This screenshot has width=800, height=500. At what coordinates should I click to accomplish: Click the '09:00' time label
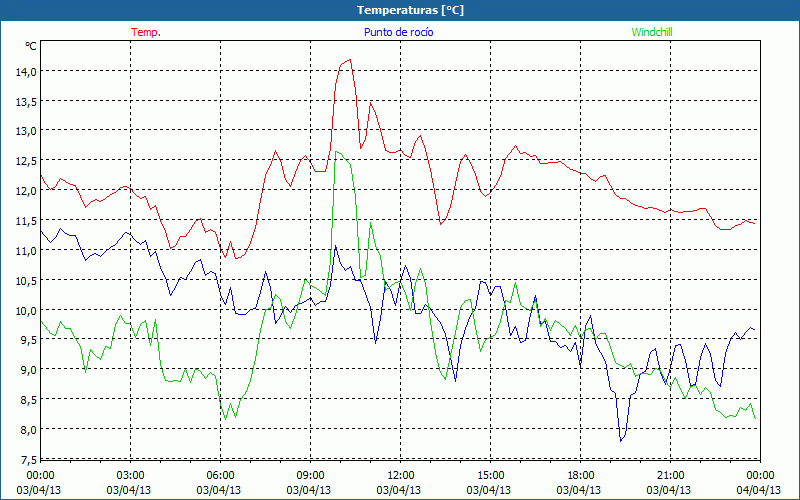(310, 476)
